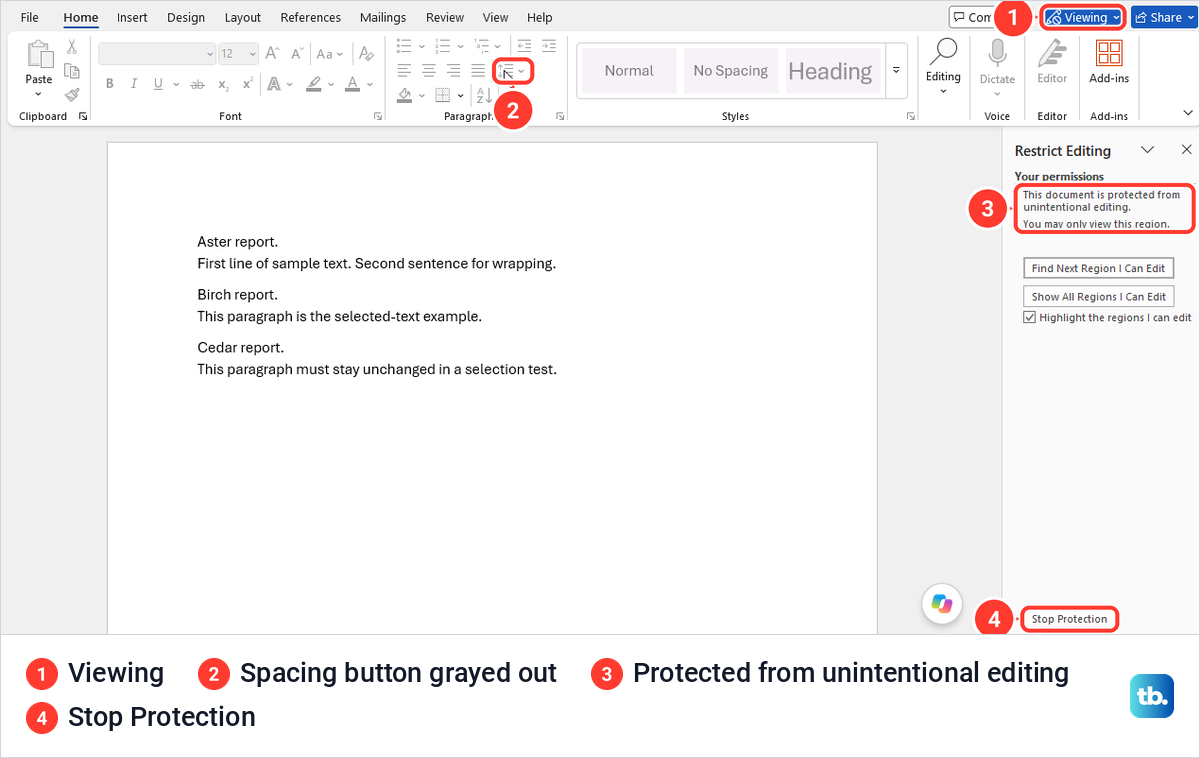
Task: Apply the No Spacing style
Action: (731, 71)
